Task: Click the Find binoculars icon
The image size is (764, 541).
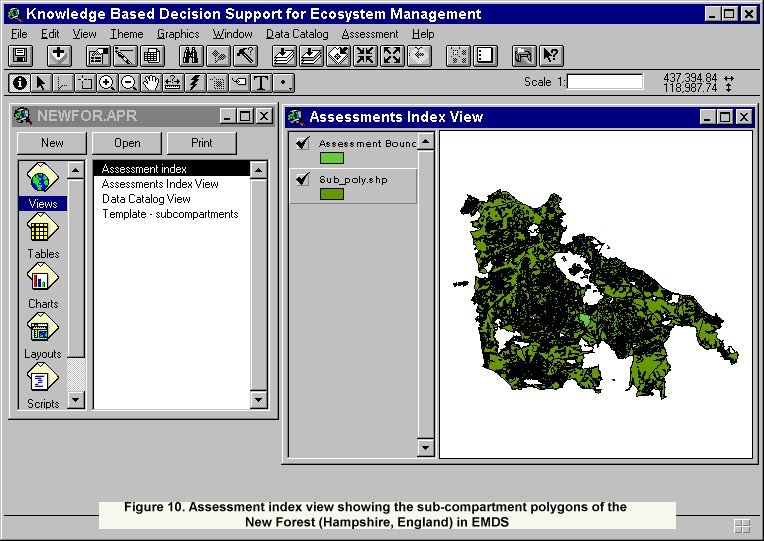Action: pos(191,56)
